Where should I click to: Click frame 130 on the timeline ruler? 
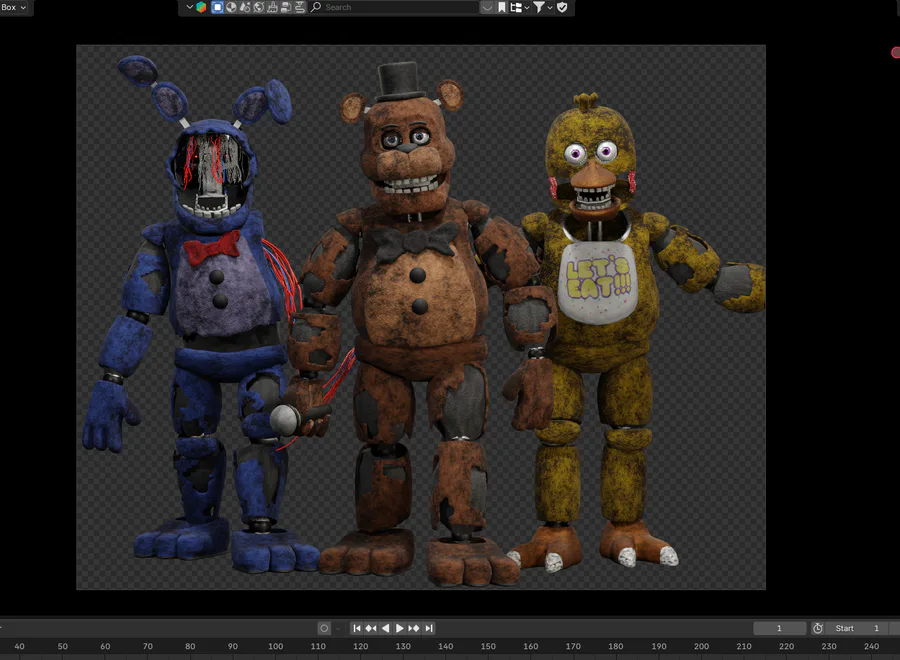[x=403, y=646]
